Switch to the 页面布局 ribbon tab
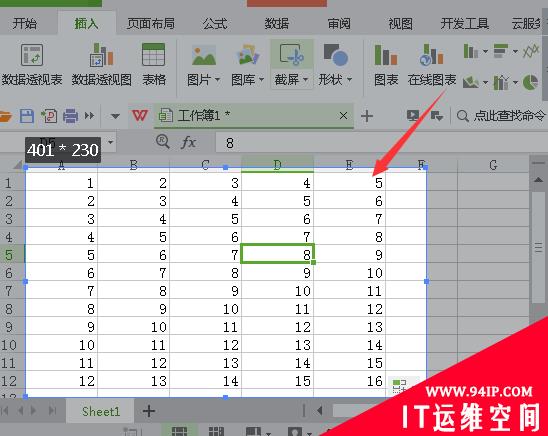Screen dimensions: 548x436 point(151,24)
